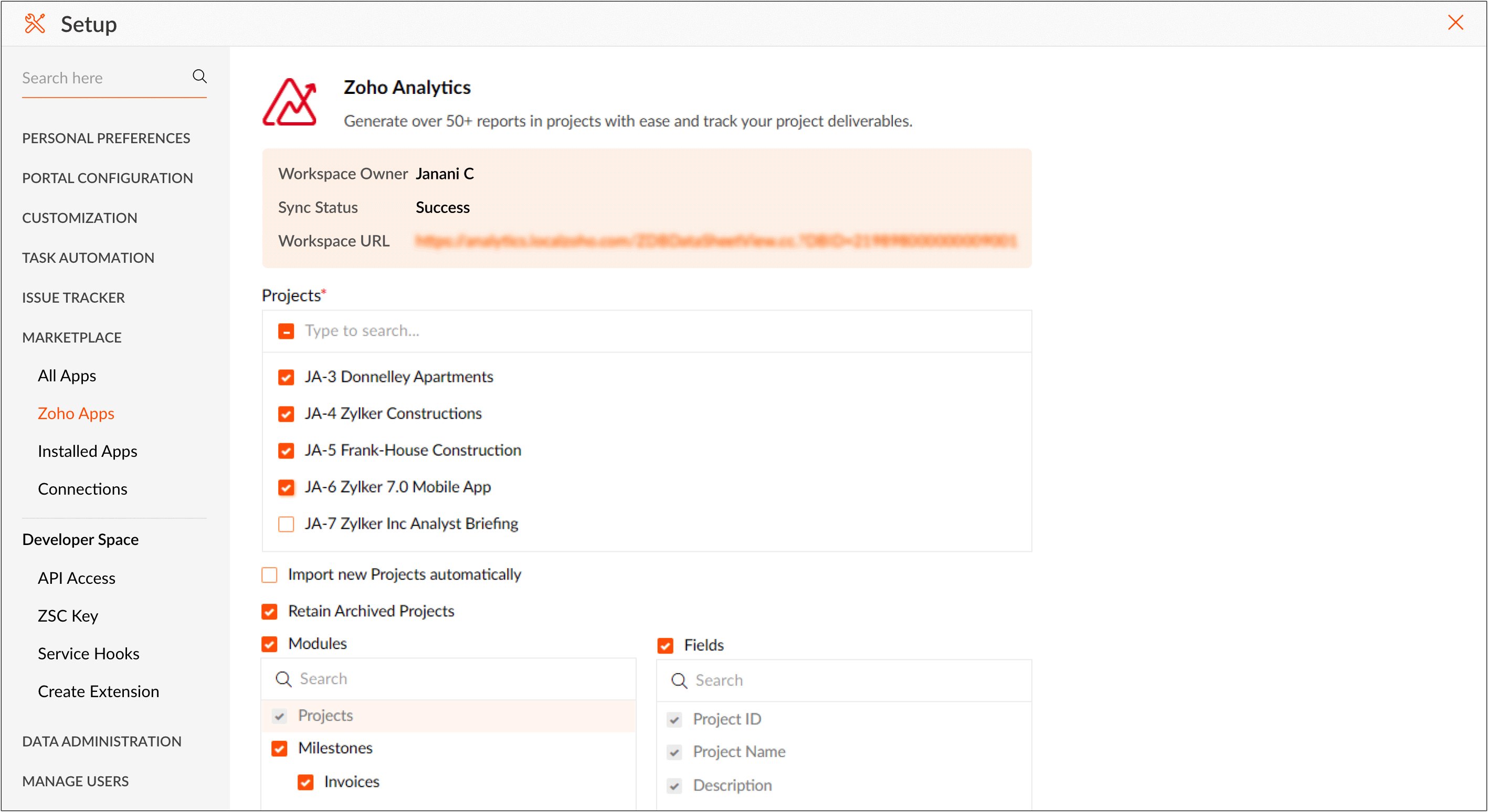Expand the Portal Configuration section
This screenshot has width=1488, height=812.
click(x=108, y=178)
